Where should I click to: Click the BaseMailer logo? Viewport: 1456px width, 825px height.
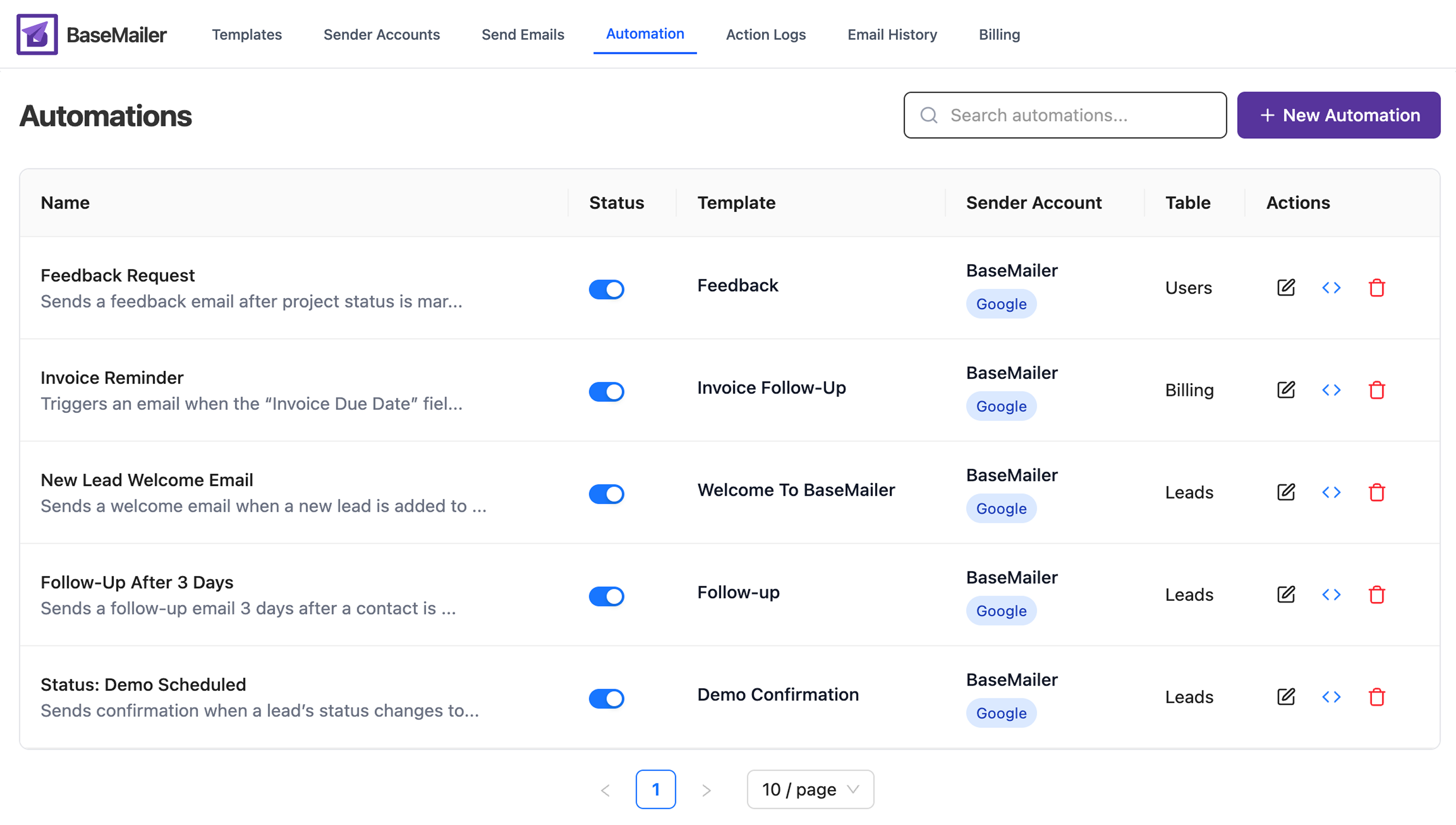click(37, 34)
